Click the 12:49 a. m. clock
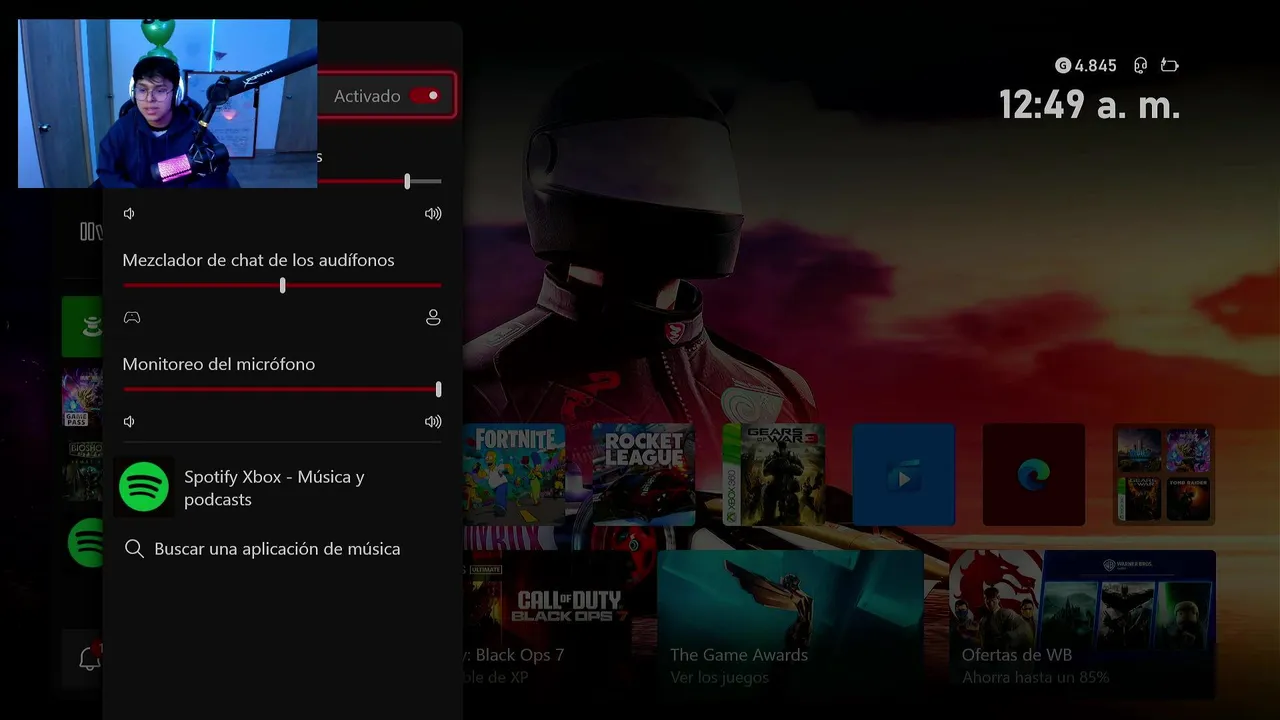Screen dimensions: 1280x720 1090,104
